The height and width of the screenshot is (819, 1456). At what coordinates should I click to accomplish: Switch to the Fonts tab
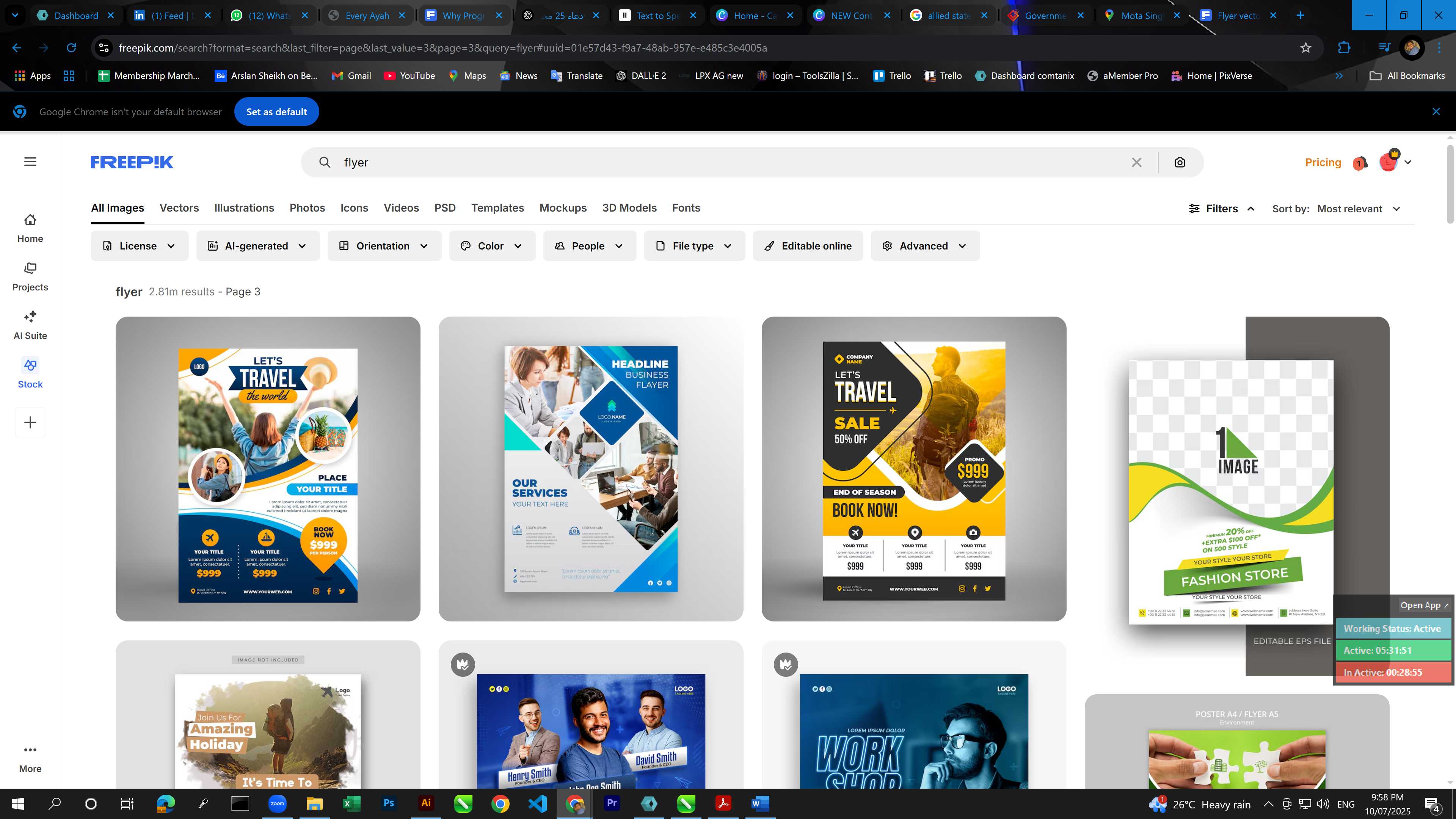point(686,208)
